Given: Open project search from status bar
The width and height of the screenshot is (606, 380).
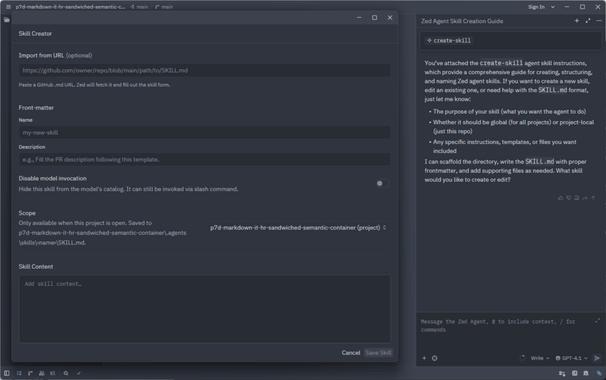Looking at the screenshot, I should (66, 373).
